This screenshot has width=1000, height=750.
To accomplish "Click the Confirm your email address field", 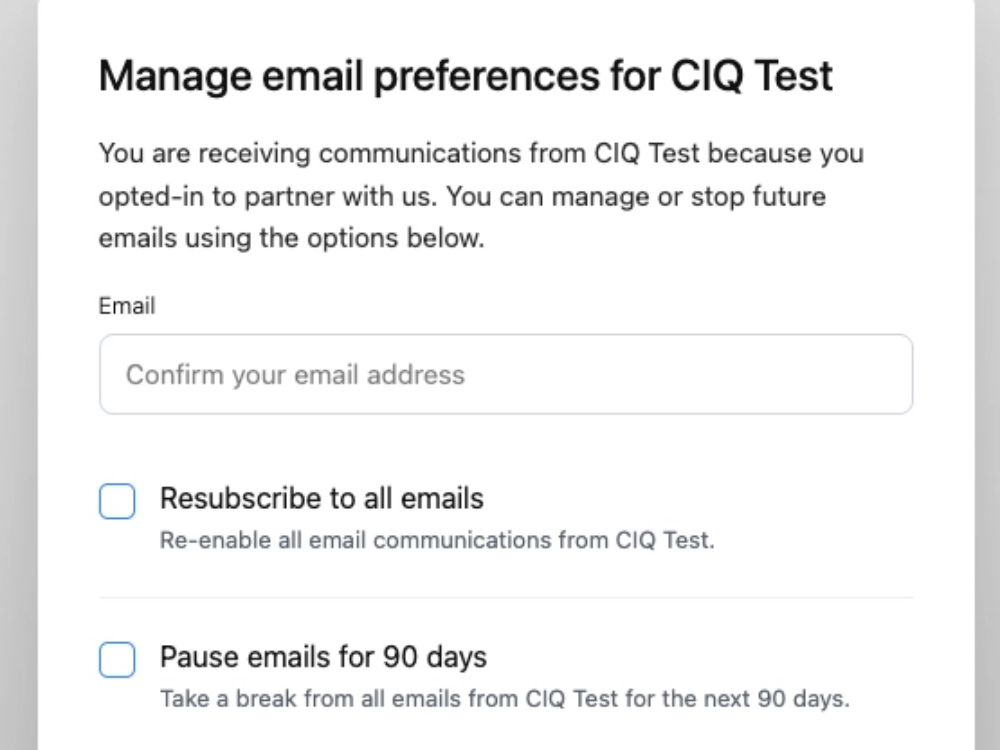I will pos(505,375).
